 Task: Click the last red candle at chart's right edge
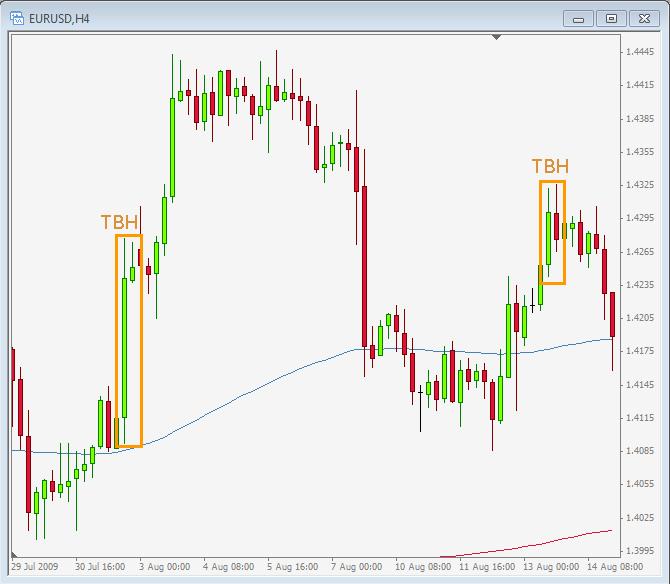pos(613,314)
